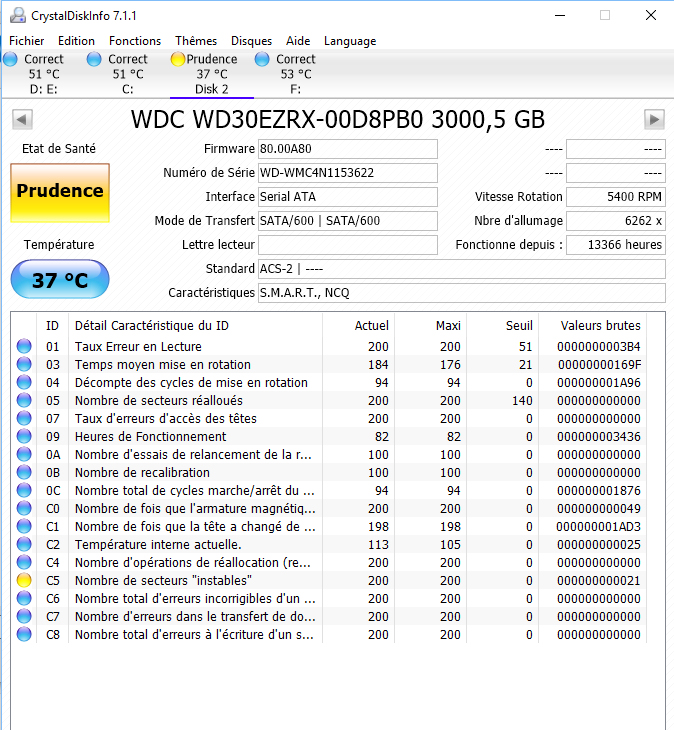Click the blue status orb for drive F:
Image resolution: width=674 pixels, height=730 pixels.
pyautogui.click(x=262, y=60)
